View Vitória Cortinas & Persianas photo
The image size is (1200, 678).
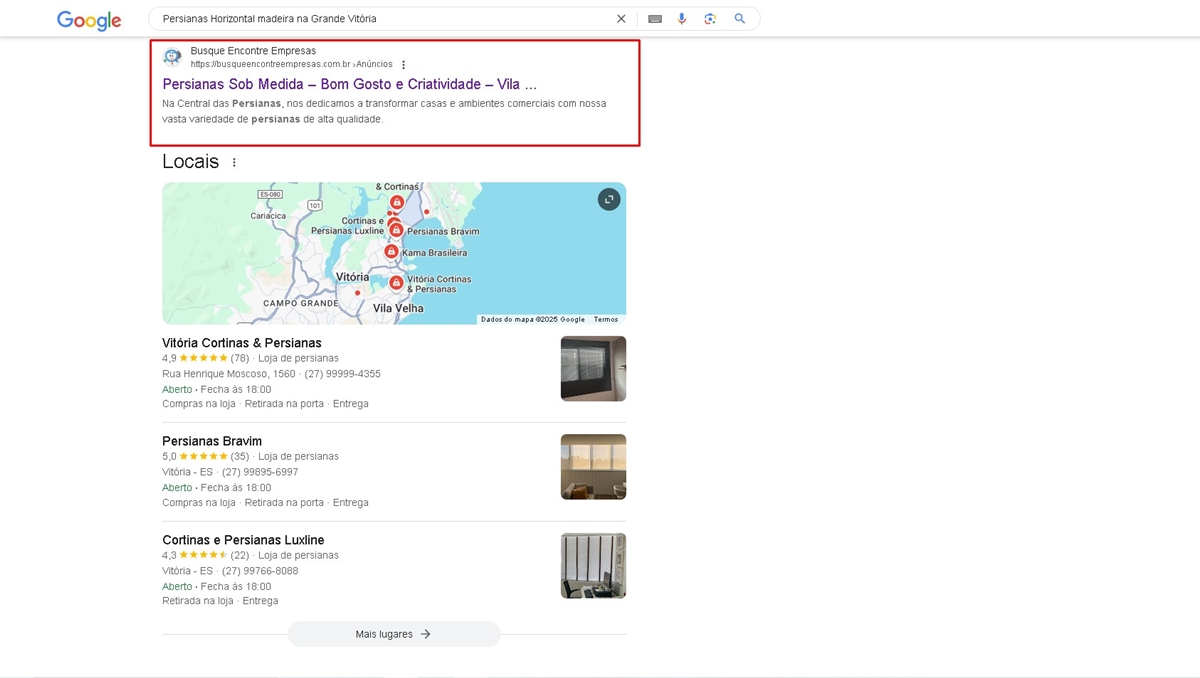pos(593,369)
